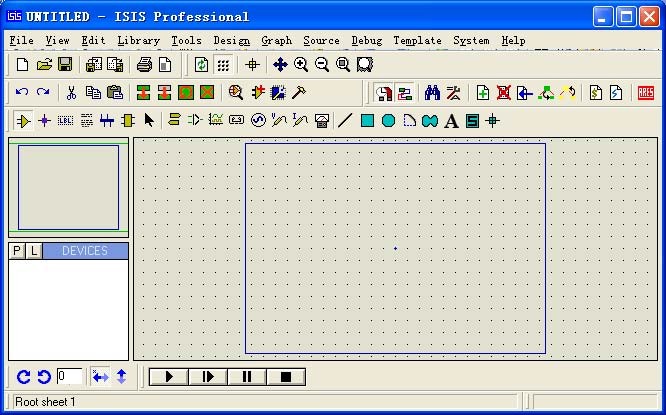Screen dimensions: 666x415
Task: Select Generator mode sine icon
Action: (x=258, y=121)
